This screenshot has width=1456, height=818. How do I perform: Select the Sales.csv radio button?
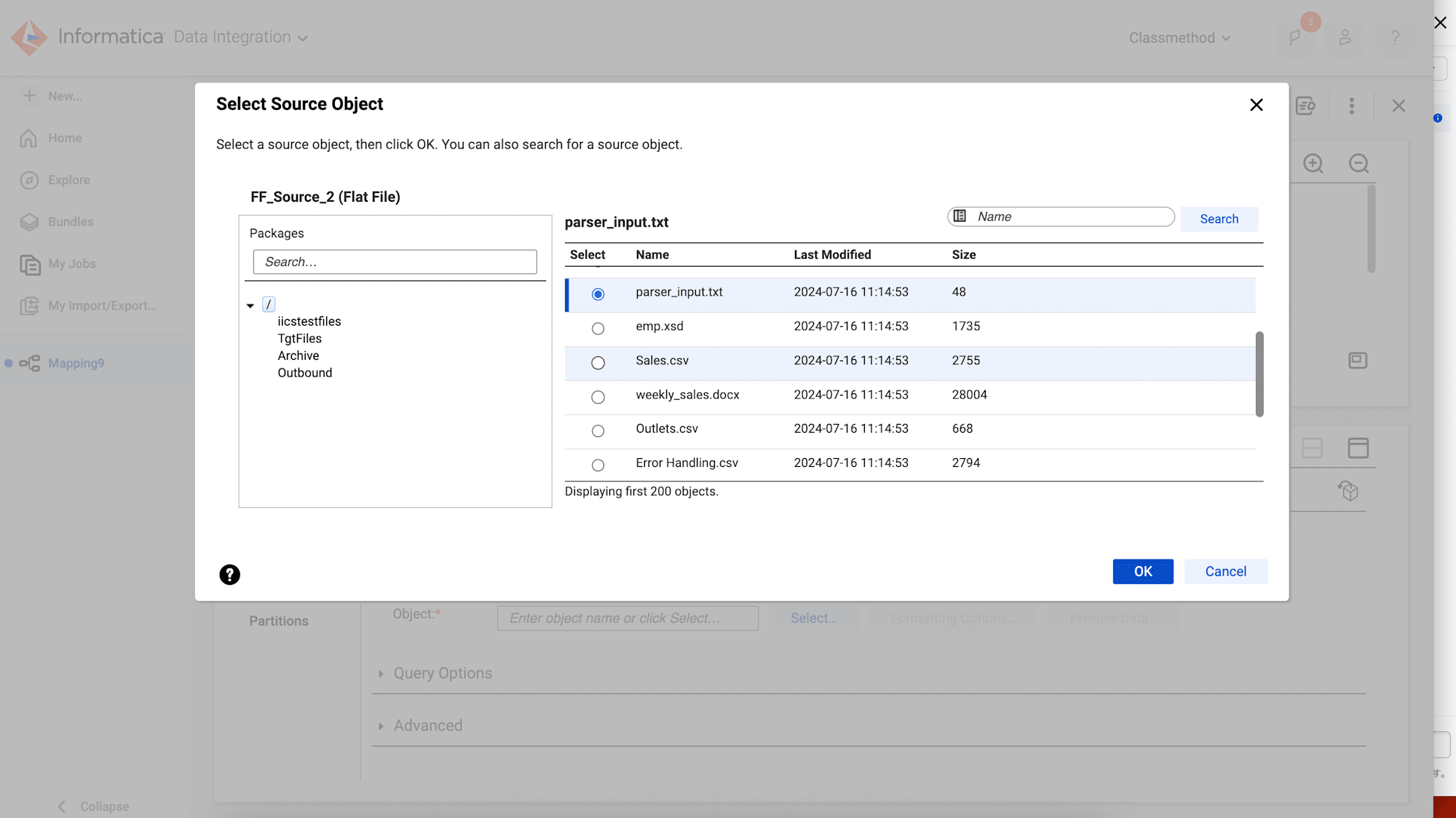[598, 363]
